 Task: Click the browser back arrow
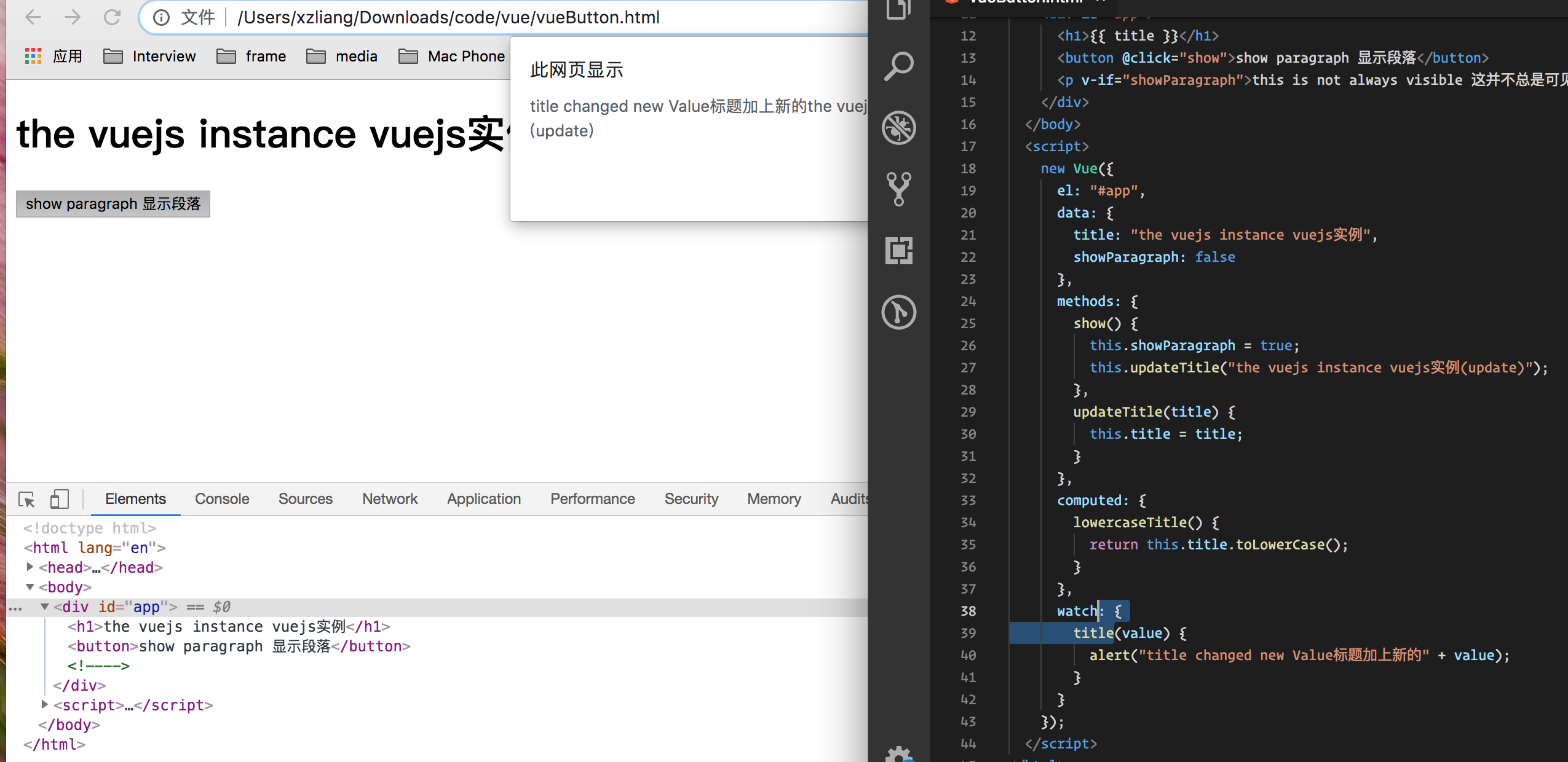[33, 17]
